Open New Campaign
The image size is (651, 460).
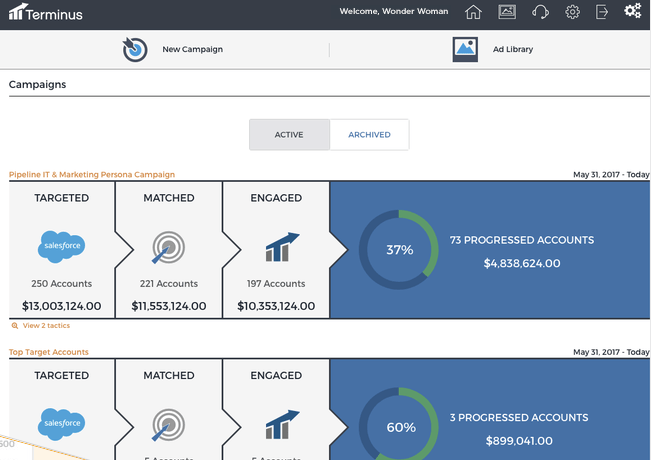(193, 49)
